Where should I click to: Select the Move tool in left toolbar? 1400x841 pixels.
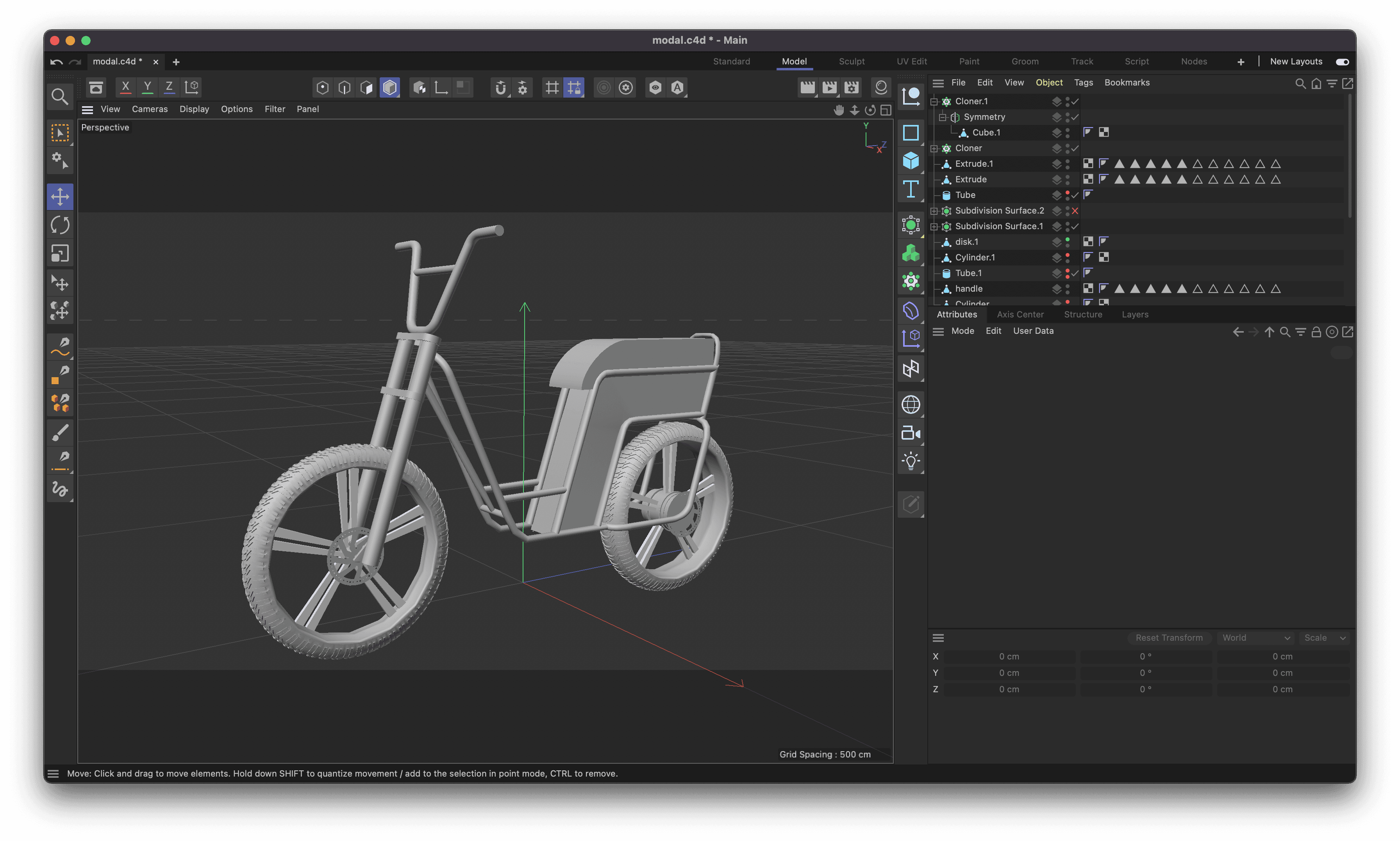tap(60, 197)
